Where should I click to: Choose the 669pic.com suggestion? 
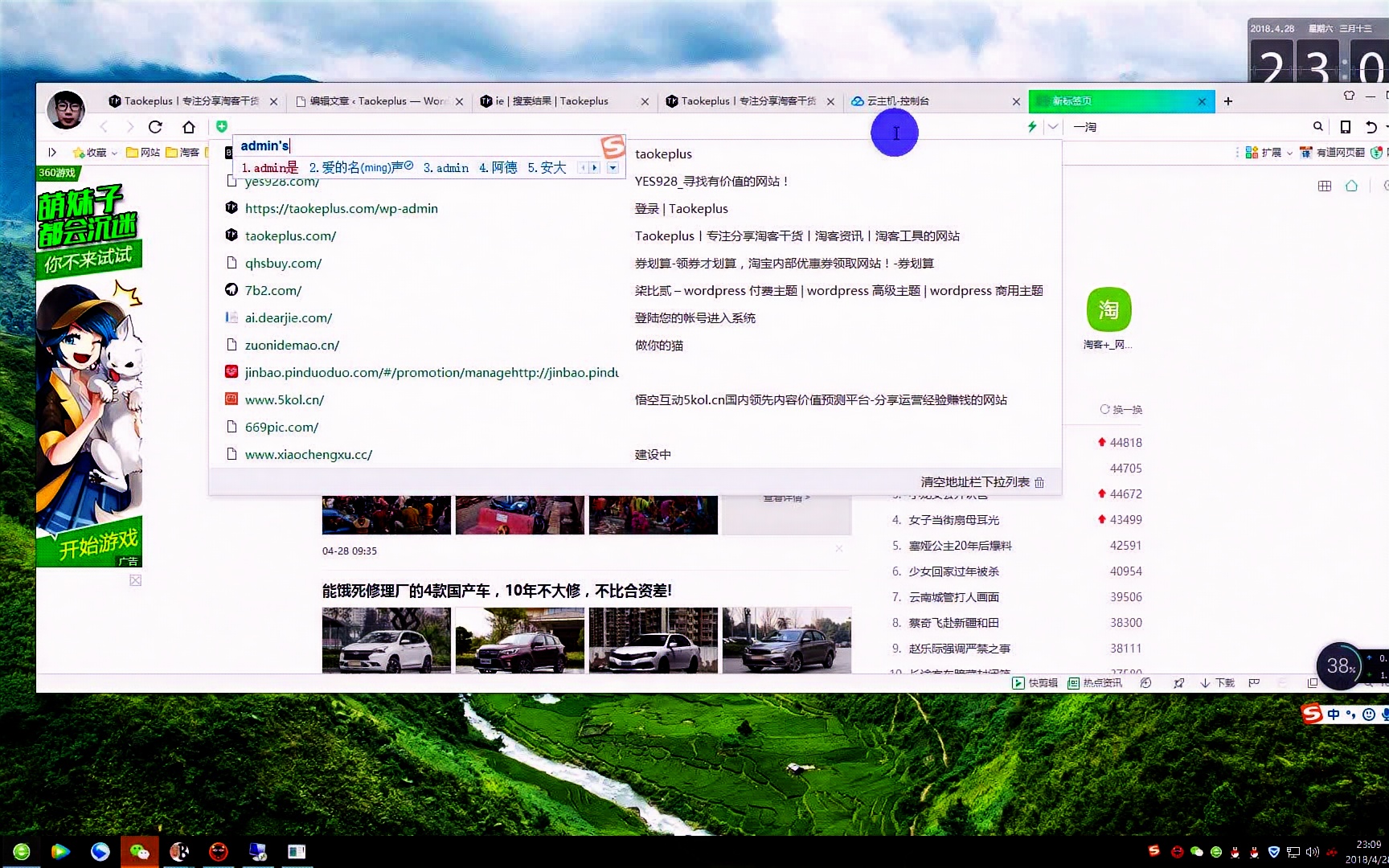(x=635, y=428)
